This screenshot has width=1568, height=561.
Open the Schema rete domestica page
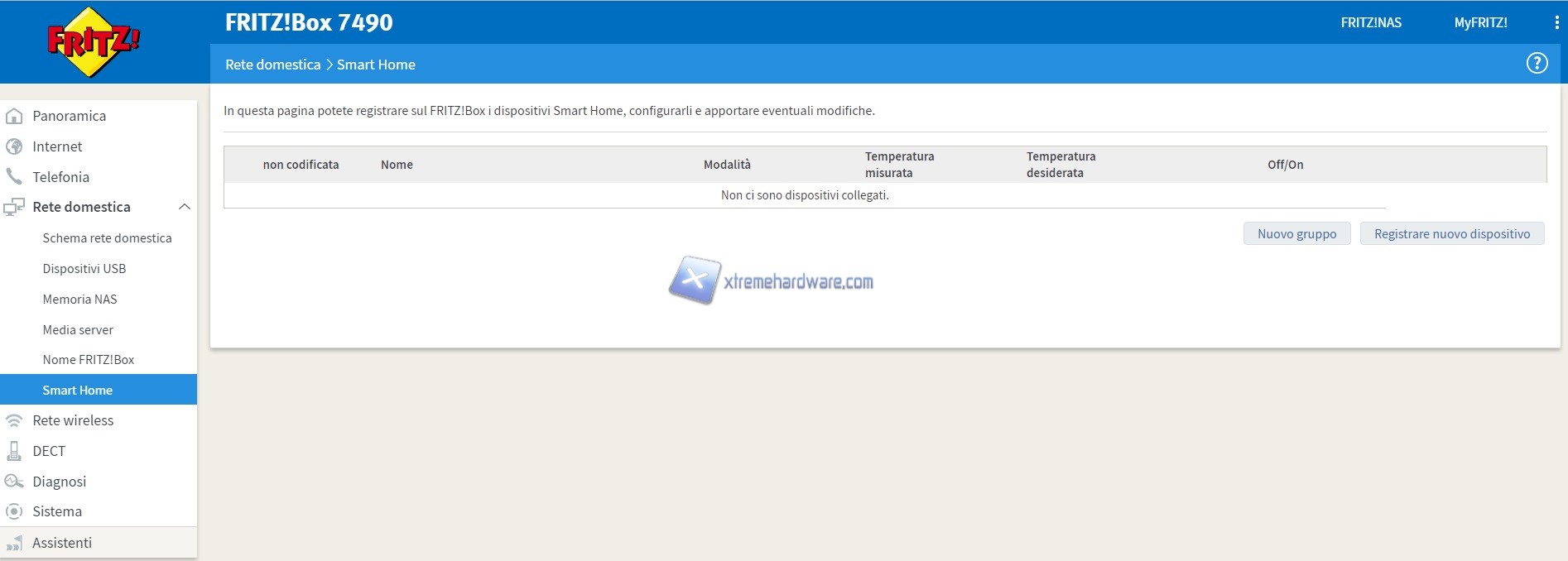click(x=107, y=238)
